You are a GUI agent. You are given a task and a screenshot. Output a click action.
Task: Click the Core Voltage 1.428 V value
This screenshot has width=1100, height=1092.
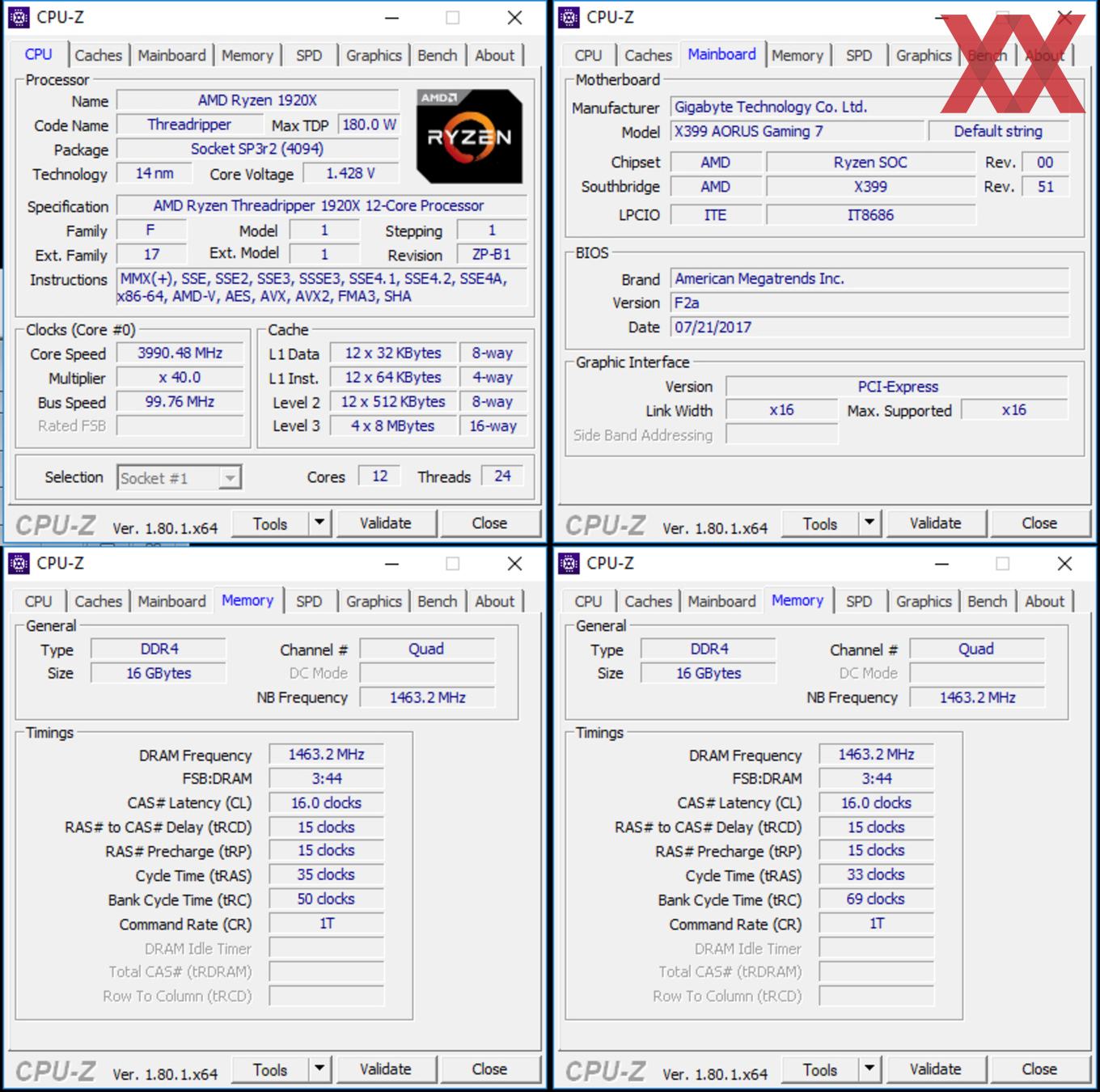pos(351,174)
